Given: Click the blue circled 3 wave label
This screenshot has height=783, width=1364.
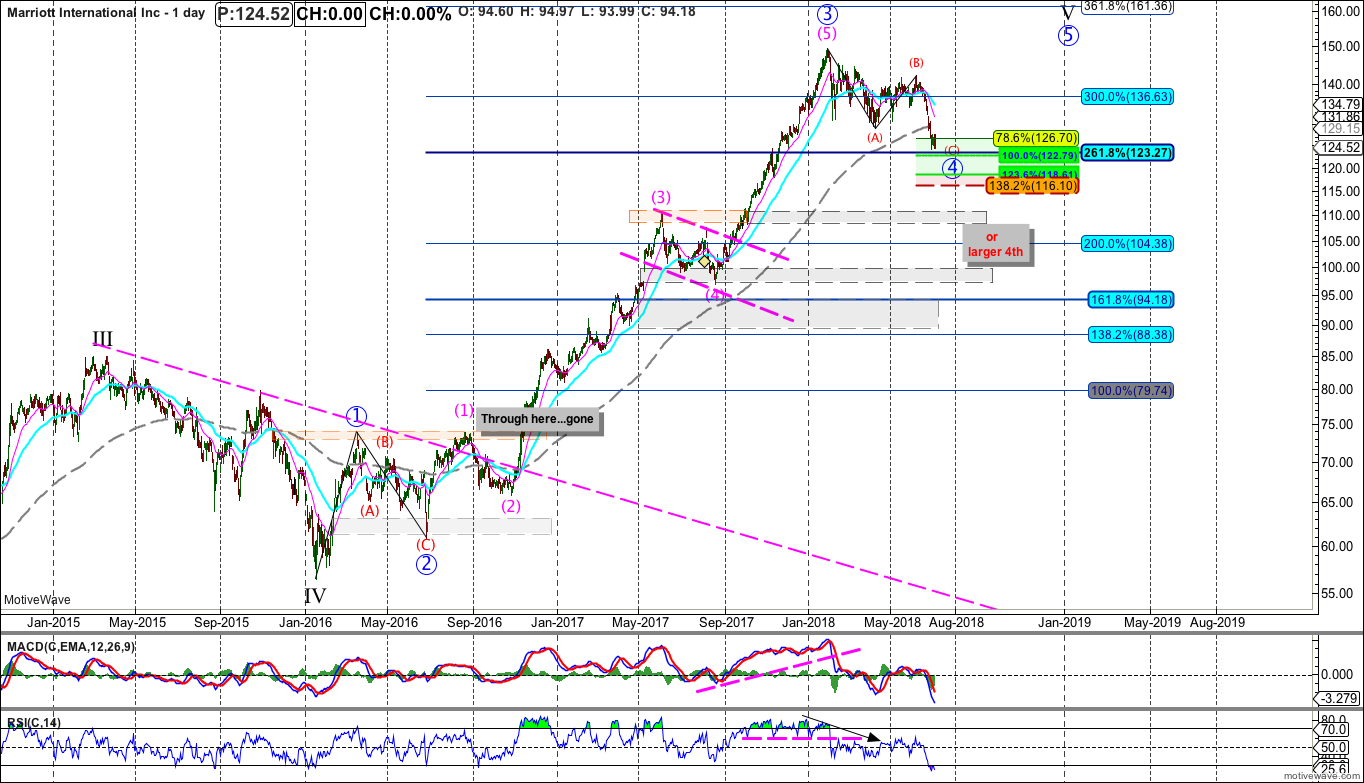Looking at the screenshot, I should click(x=826, y=14).
